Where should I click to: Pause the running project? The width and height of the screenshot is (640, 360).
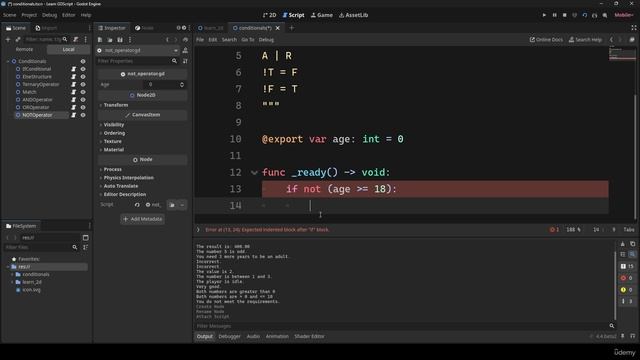[554, 15]
